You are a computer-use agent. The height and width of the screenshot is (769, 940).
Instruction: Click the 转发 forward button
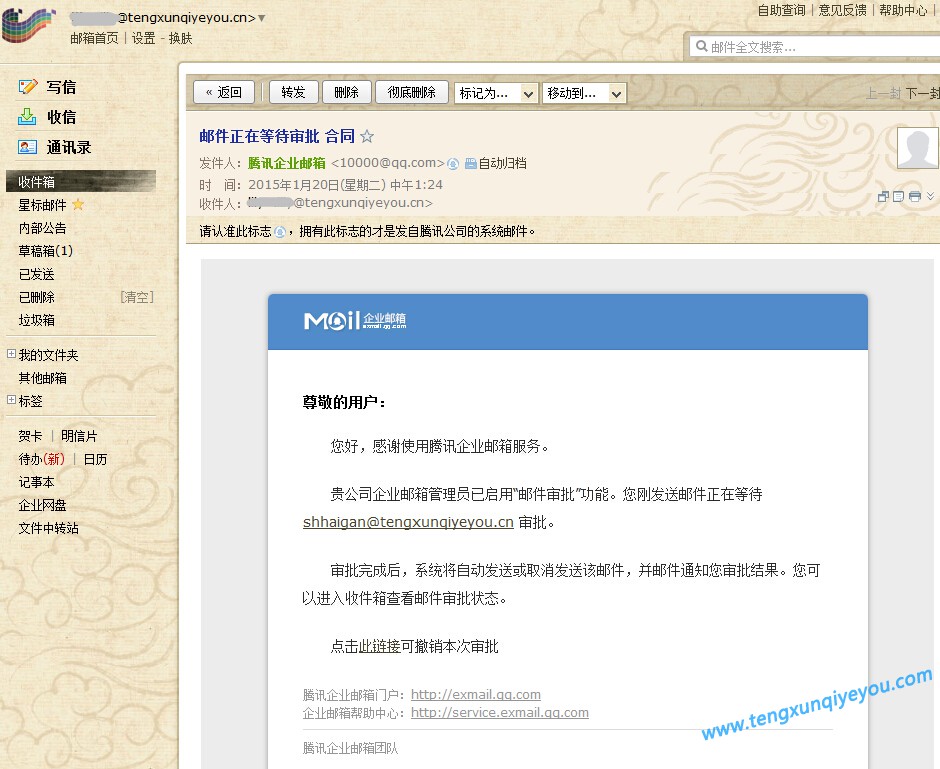pos(293,92)
